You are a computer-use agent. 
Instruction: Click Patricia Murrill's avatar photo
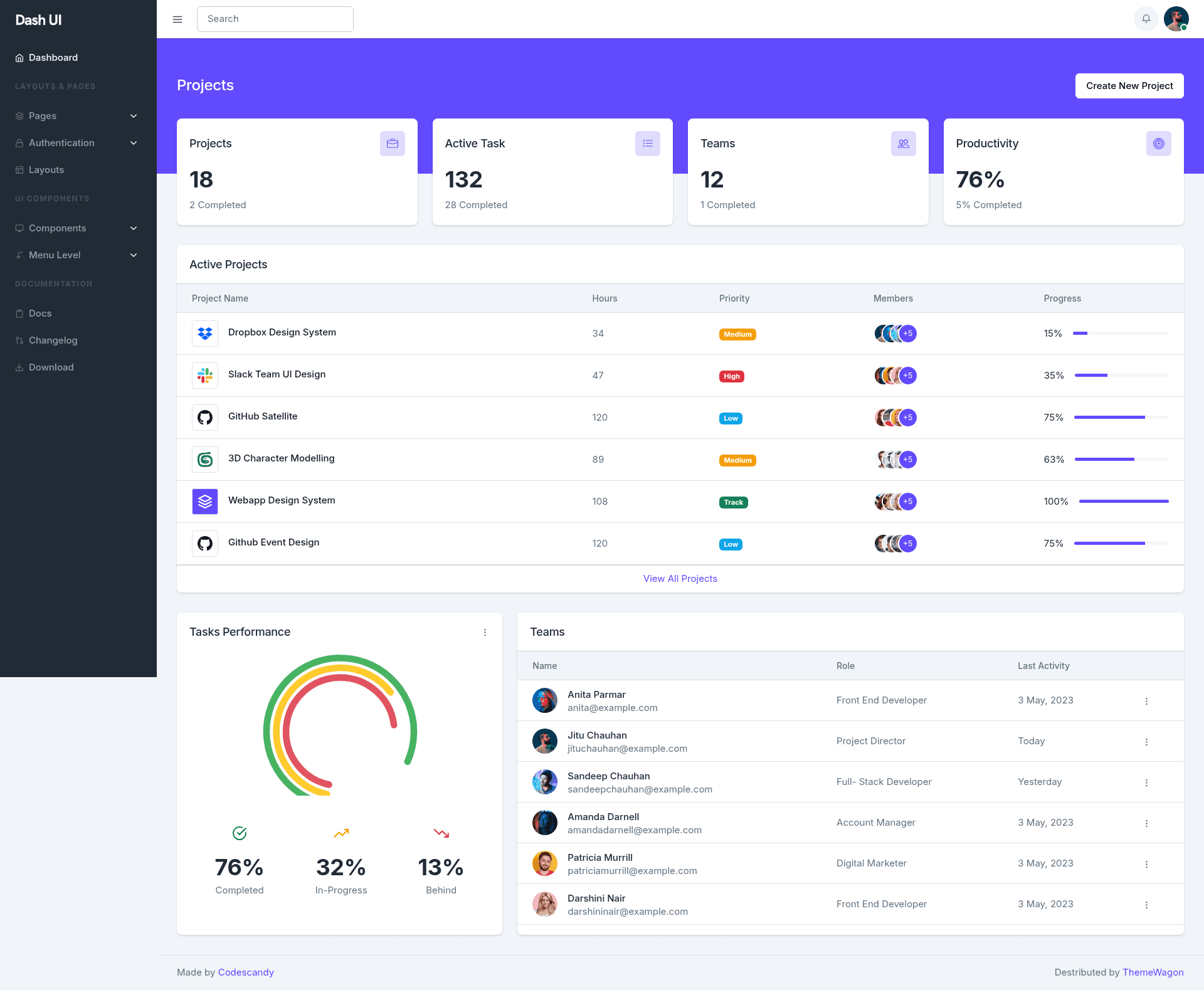[x=545, y=863]
